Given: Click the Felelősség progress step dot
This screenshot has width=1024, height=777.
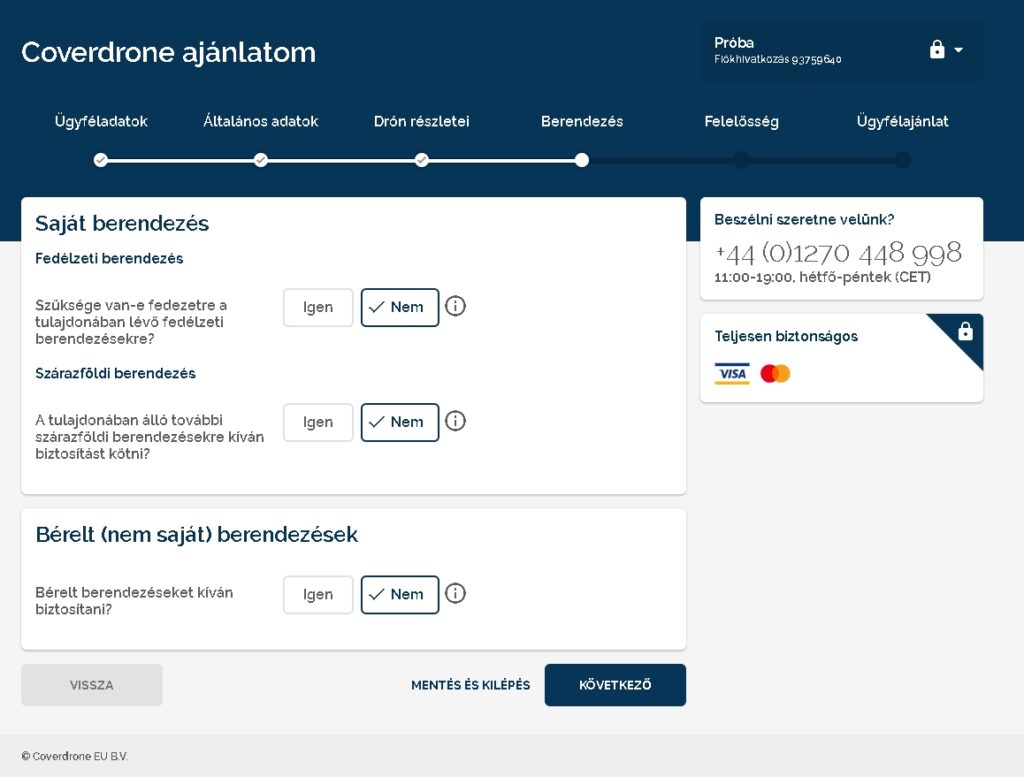Looking at the screenshot, I should click(x=742, y=160).
